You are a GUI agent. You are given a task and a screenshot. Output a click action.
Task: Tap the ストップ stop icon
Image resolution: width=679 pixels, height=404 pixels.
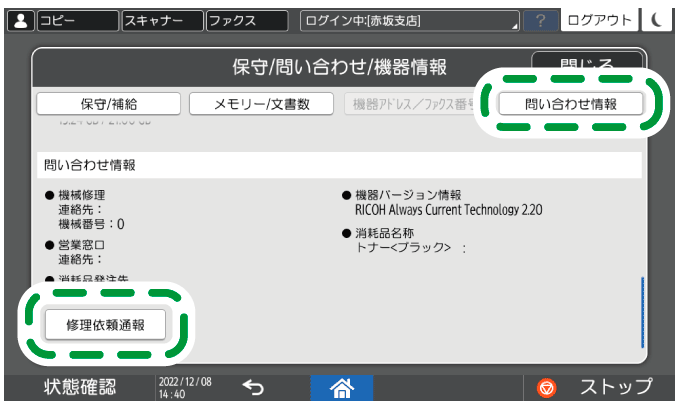pos(546,388)
